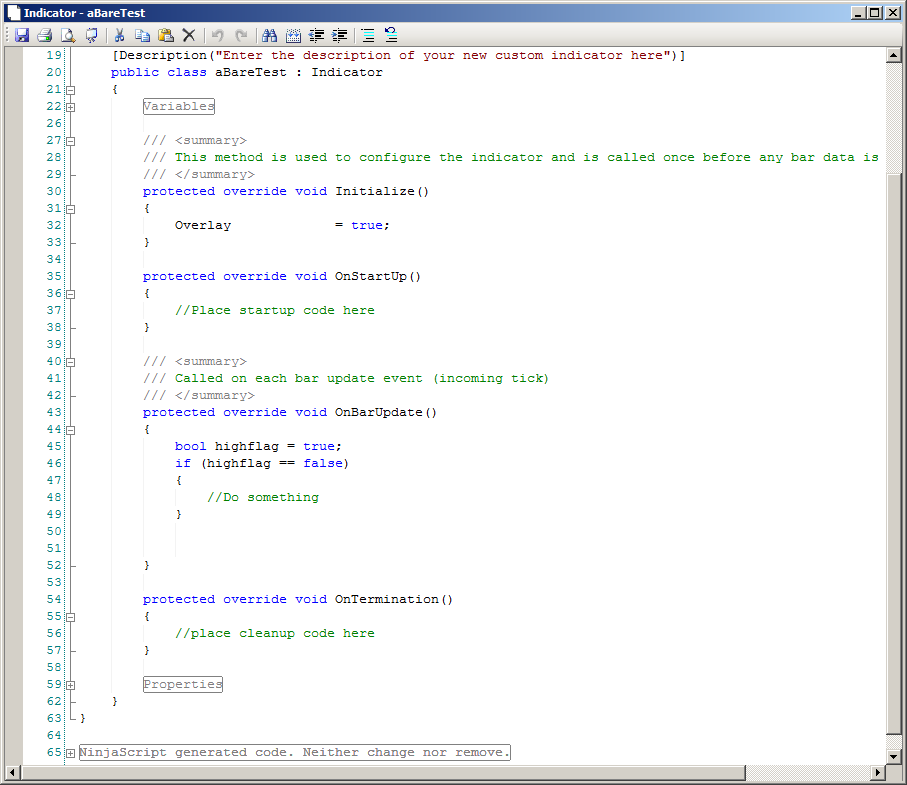Decrease indent of the selected lines

click(x=316, y=35)
